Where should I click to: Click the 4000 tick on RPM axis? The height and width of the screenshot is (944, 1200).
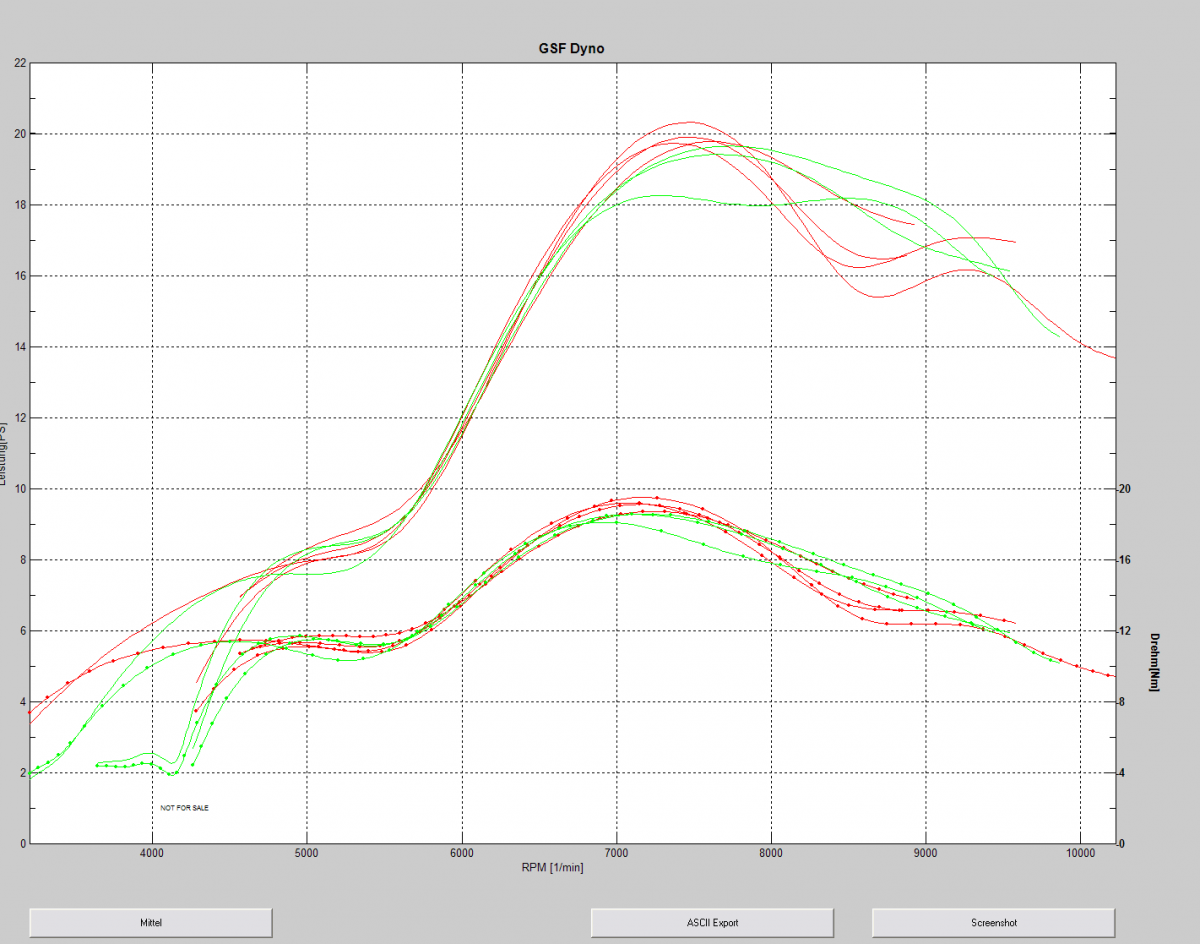pos(152,853)
